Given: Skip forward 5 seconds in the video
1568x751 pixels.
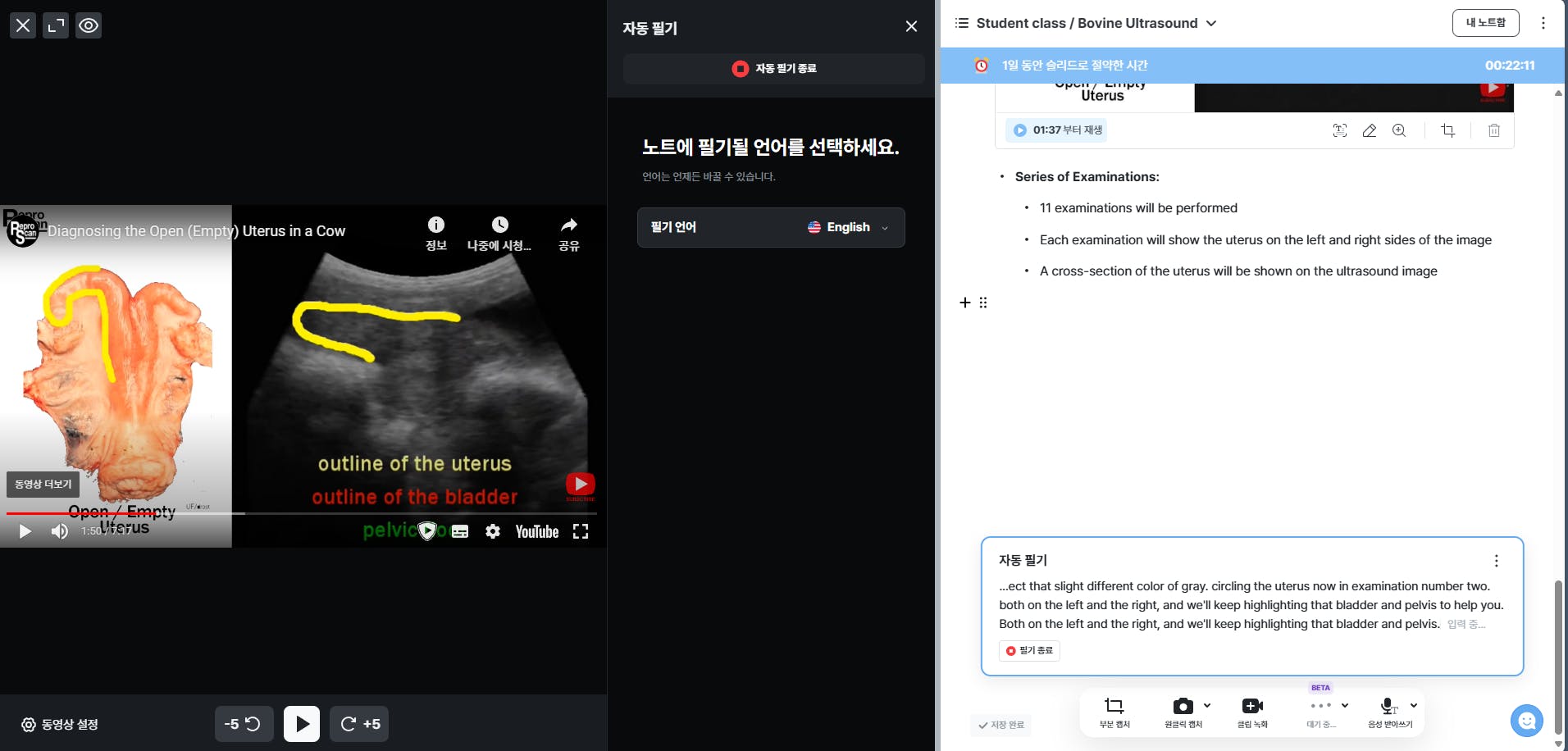Looking at the screenshot, I should tap(359, 724).
